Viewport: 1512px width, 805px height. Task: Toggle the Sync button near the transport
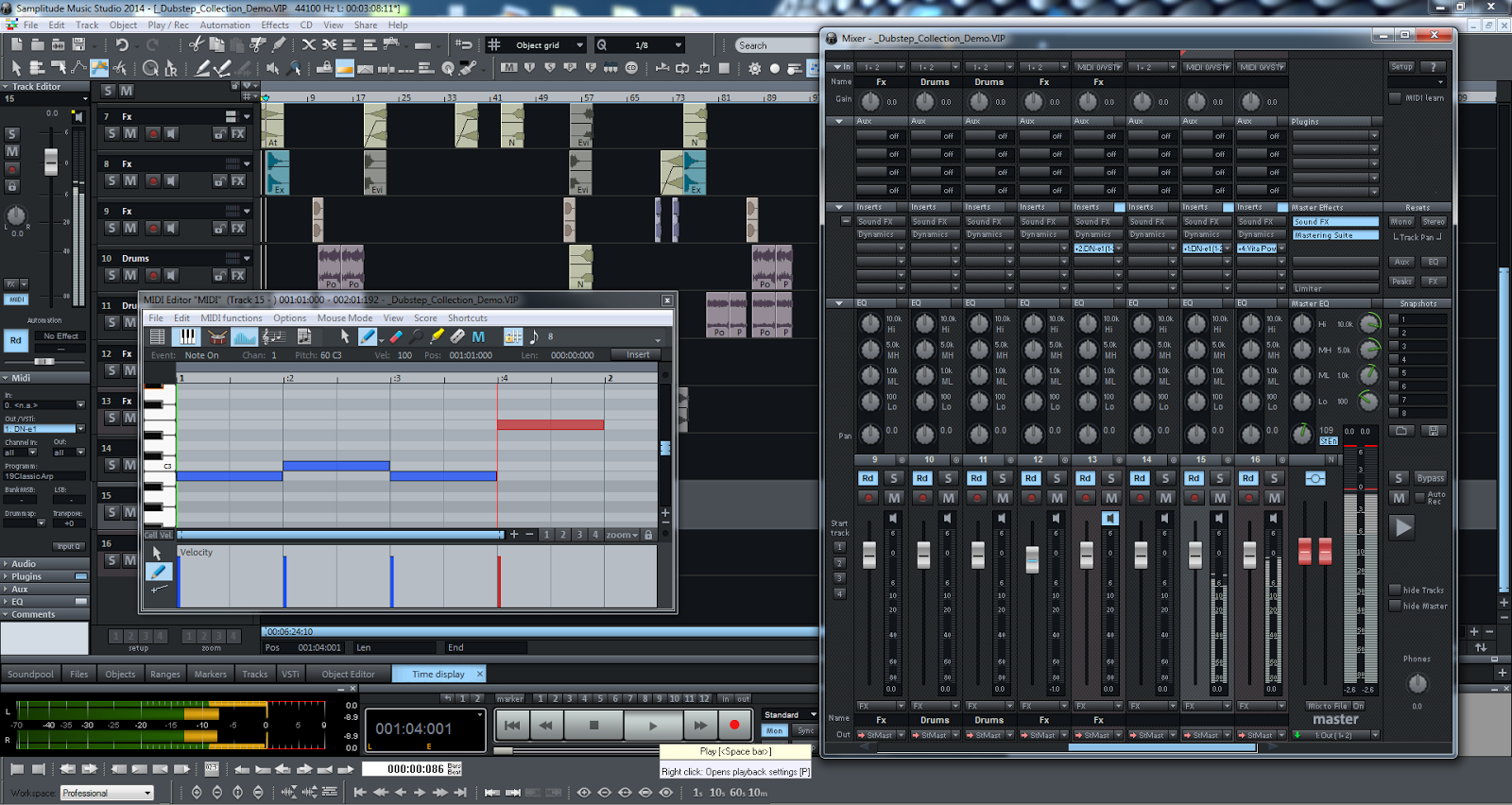pyautogui.click(x=805, y=730)
